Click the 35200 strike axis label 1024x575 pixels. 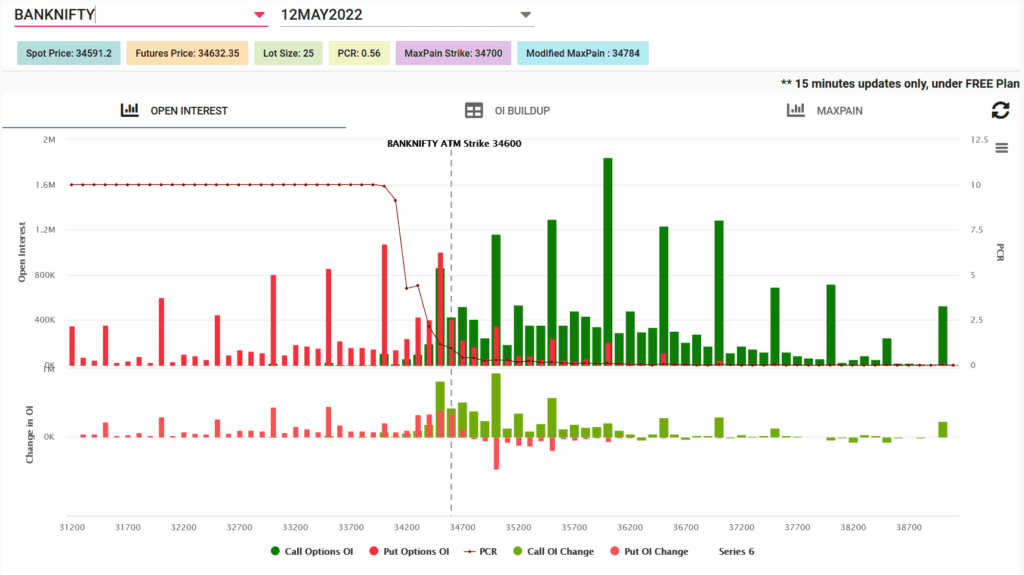[519, 527]
